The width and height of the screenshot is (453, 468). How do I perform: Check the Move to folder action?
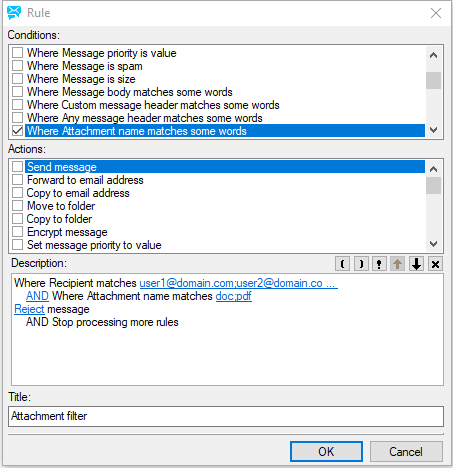tap(17, 206)
